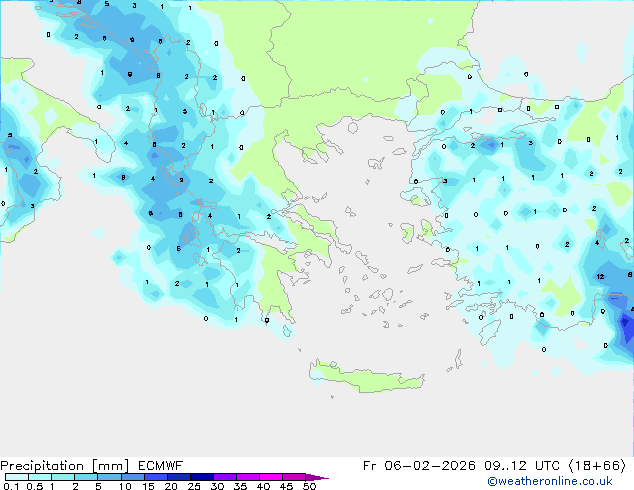This screenshot has width=634, height=490.
Task: Click the '0.5' legend scale label
Action: click(35, 486)
